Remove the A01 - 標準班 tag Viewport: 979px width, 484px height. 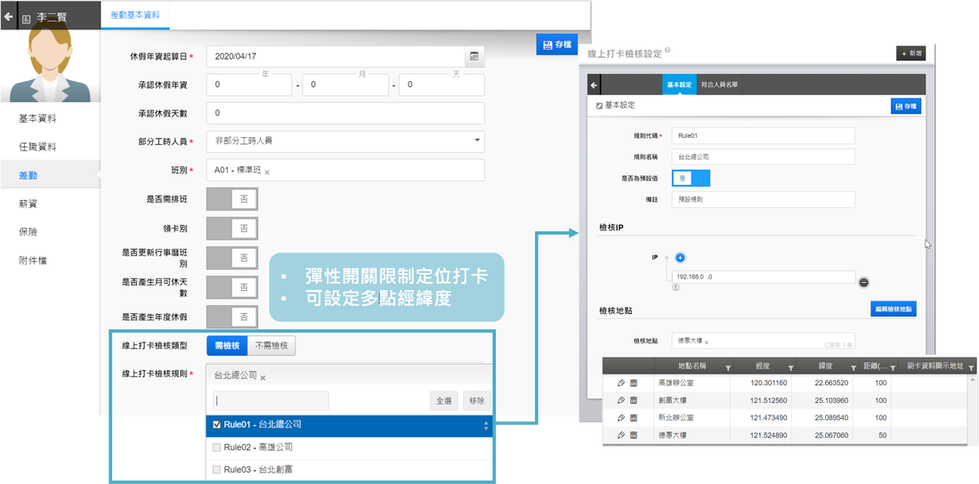pos(267,172)
